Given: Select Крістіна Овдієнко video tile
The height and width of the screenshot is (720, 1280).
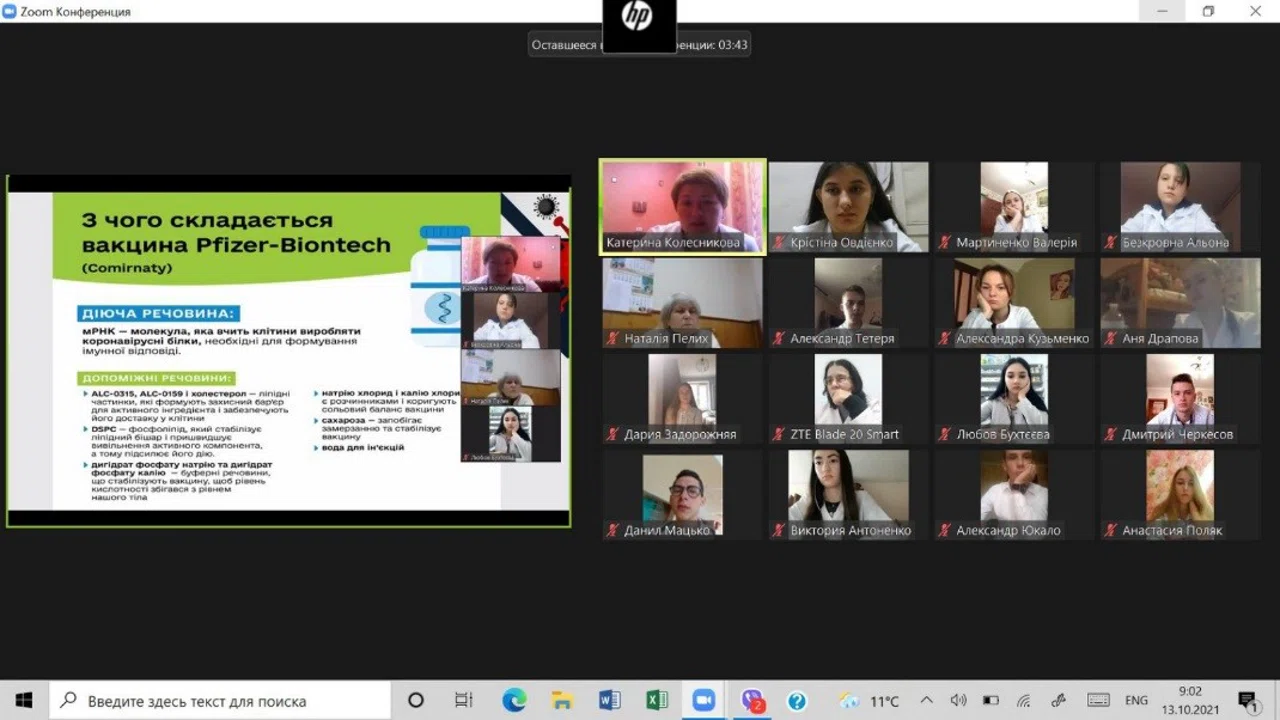Looking at the screenshot, I should [x=848, y=207].
